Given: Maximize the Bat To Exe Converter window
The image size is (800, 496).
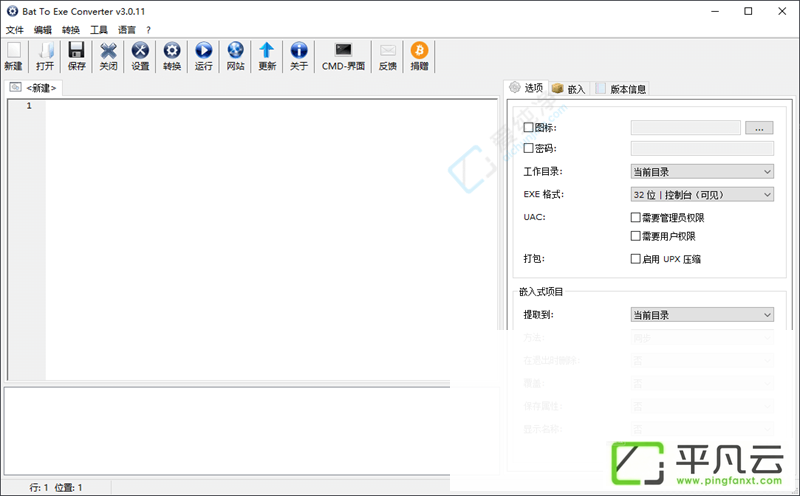Looking at the screenshot, I should (x=748, y=11).
